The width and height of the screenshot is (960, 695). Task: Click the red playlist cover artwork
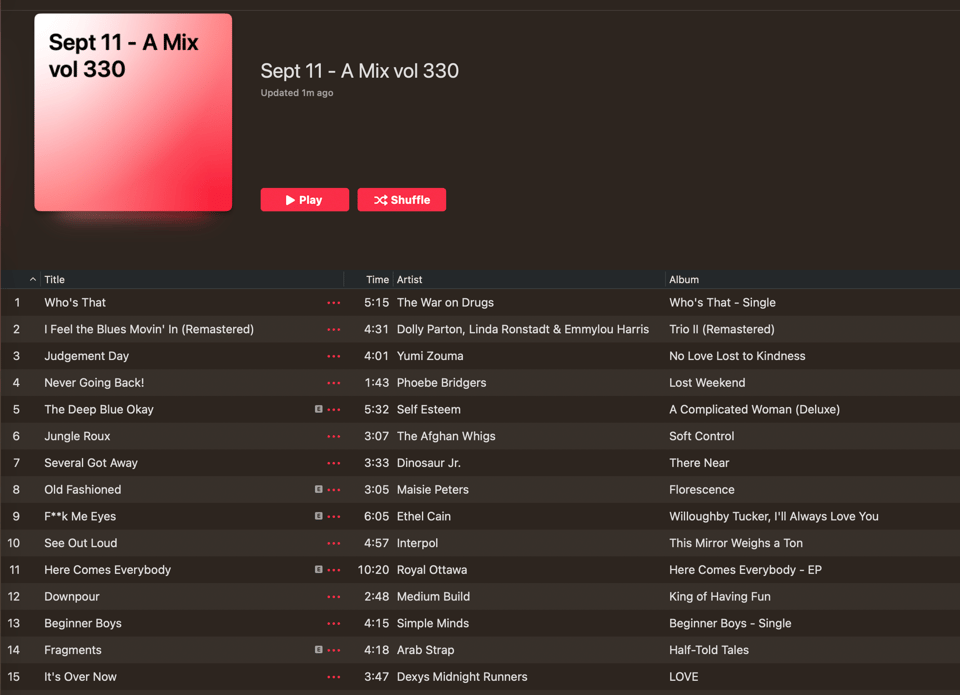133,113
